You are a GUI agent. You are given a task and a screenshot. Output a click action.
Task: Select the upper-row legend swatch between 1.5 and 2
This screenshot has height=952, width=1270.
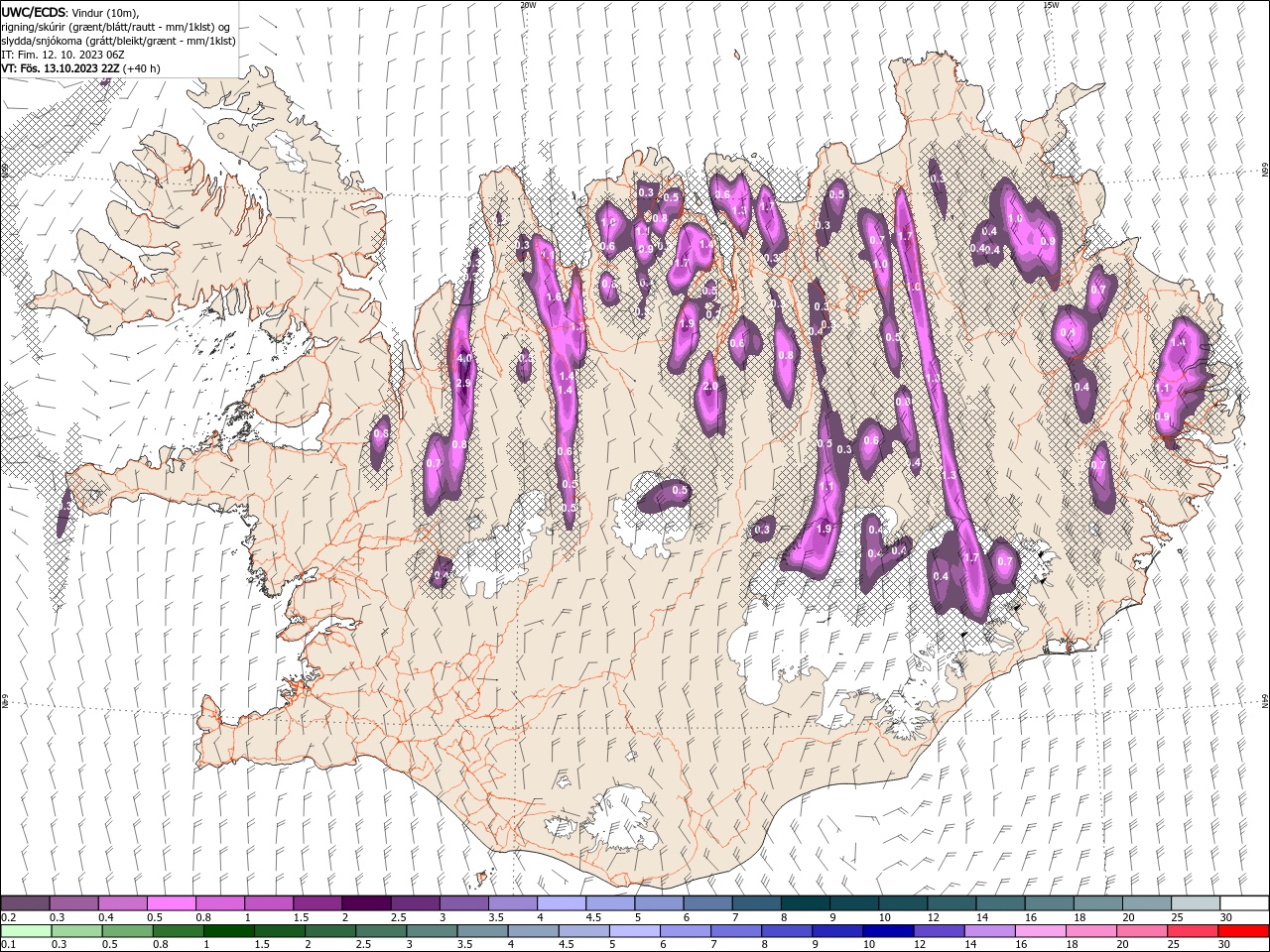tap(317, 903)
